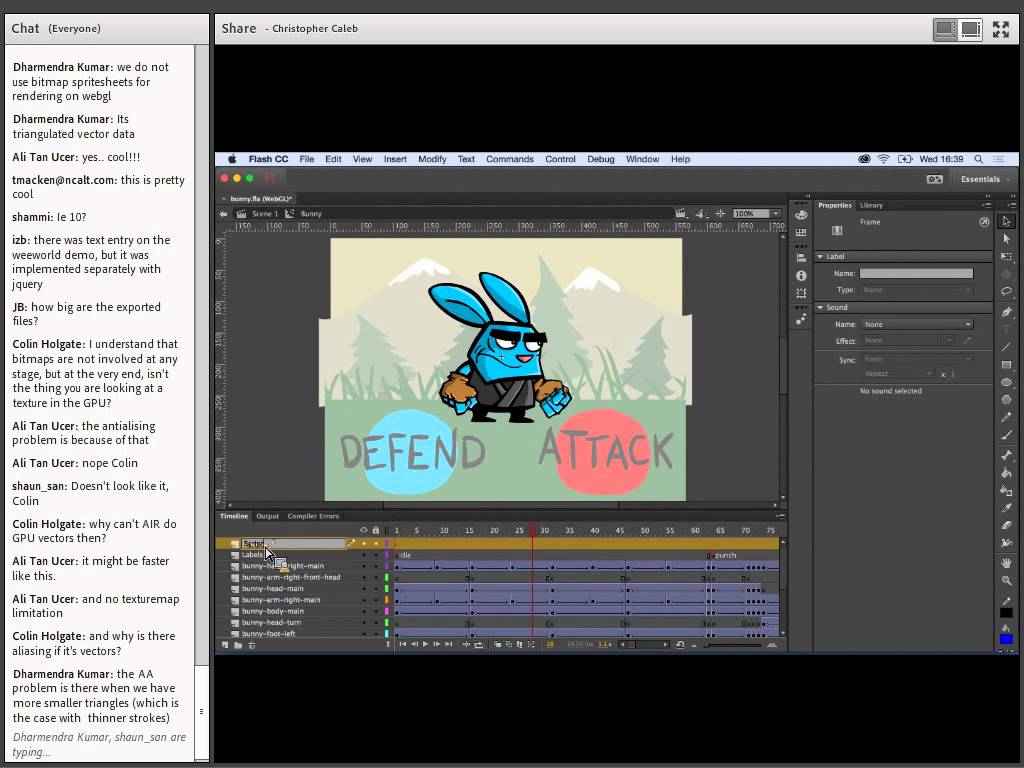The height and width of the screenshot is (768, 1024).
Task: Select the Rectangle tool
Action: (x=1006, y=365)
